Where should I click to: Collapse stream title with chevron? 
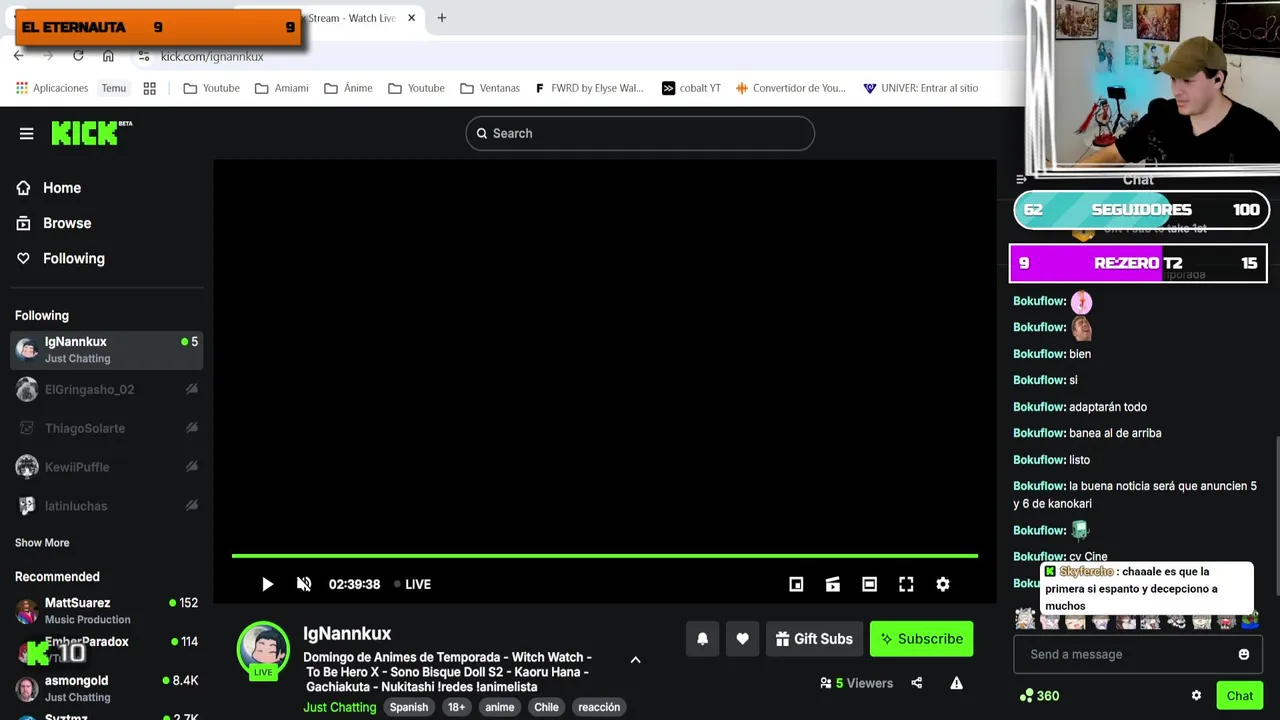(x=635, y=660)
